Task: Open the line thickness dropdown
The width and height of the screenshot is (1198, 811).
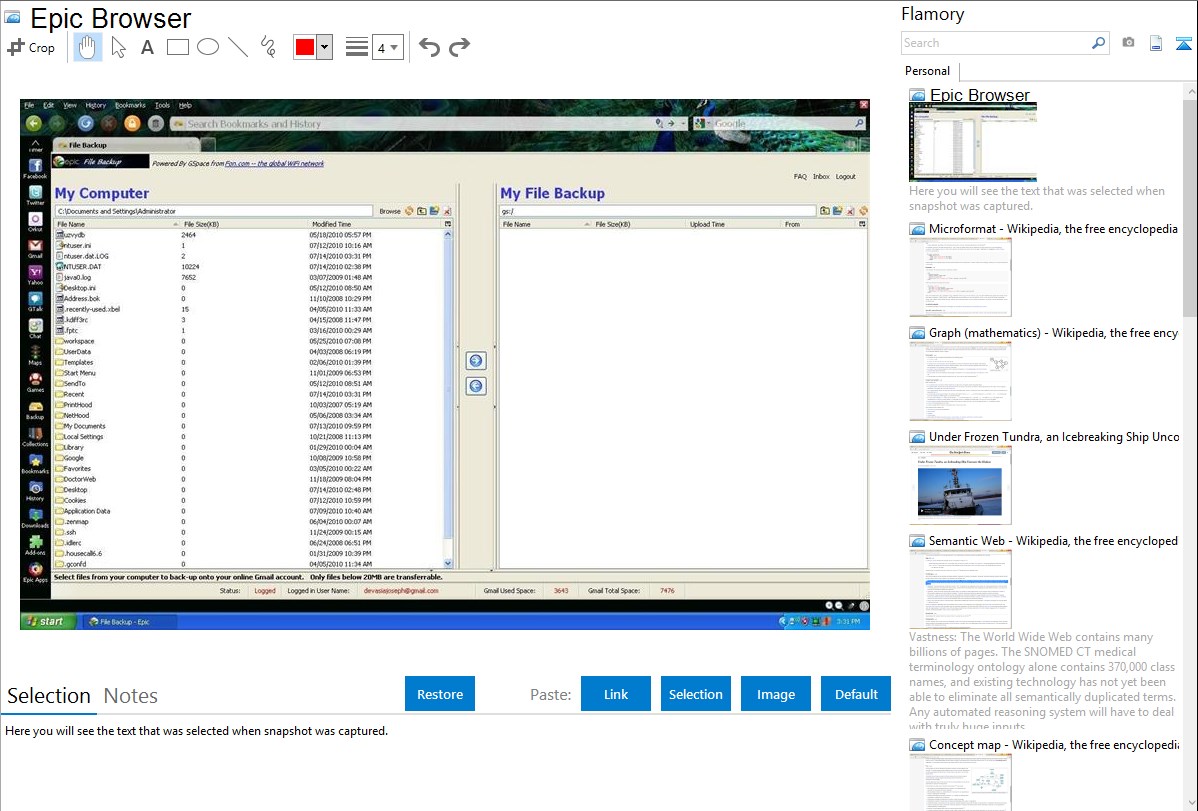Action: (387, 47)
